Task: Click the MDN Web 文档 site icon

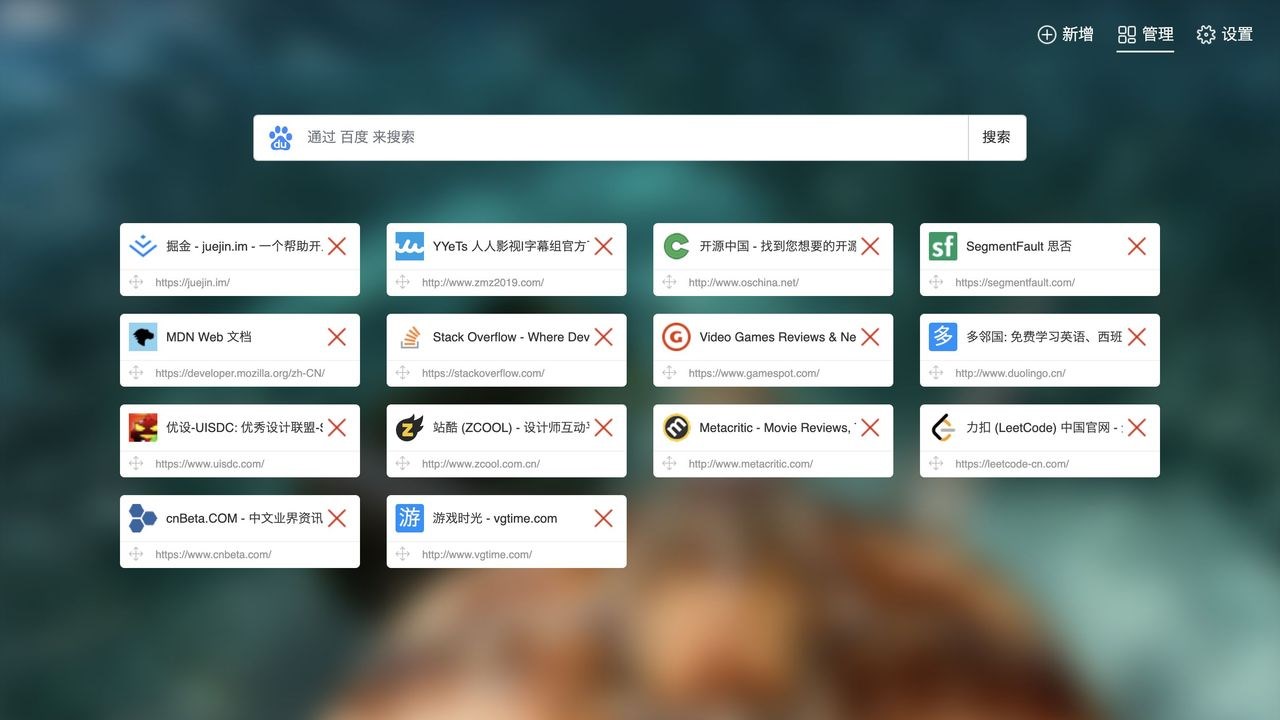Action: [x=143, y=337]
